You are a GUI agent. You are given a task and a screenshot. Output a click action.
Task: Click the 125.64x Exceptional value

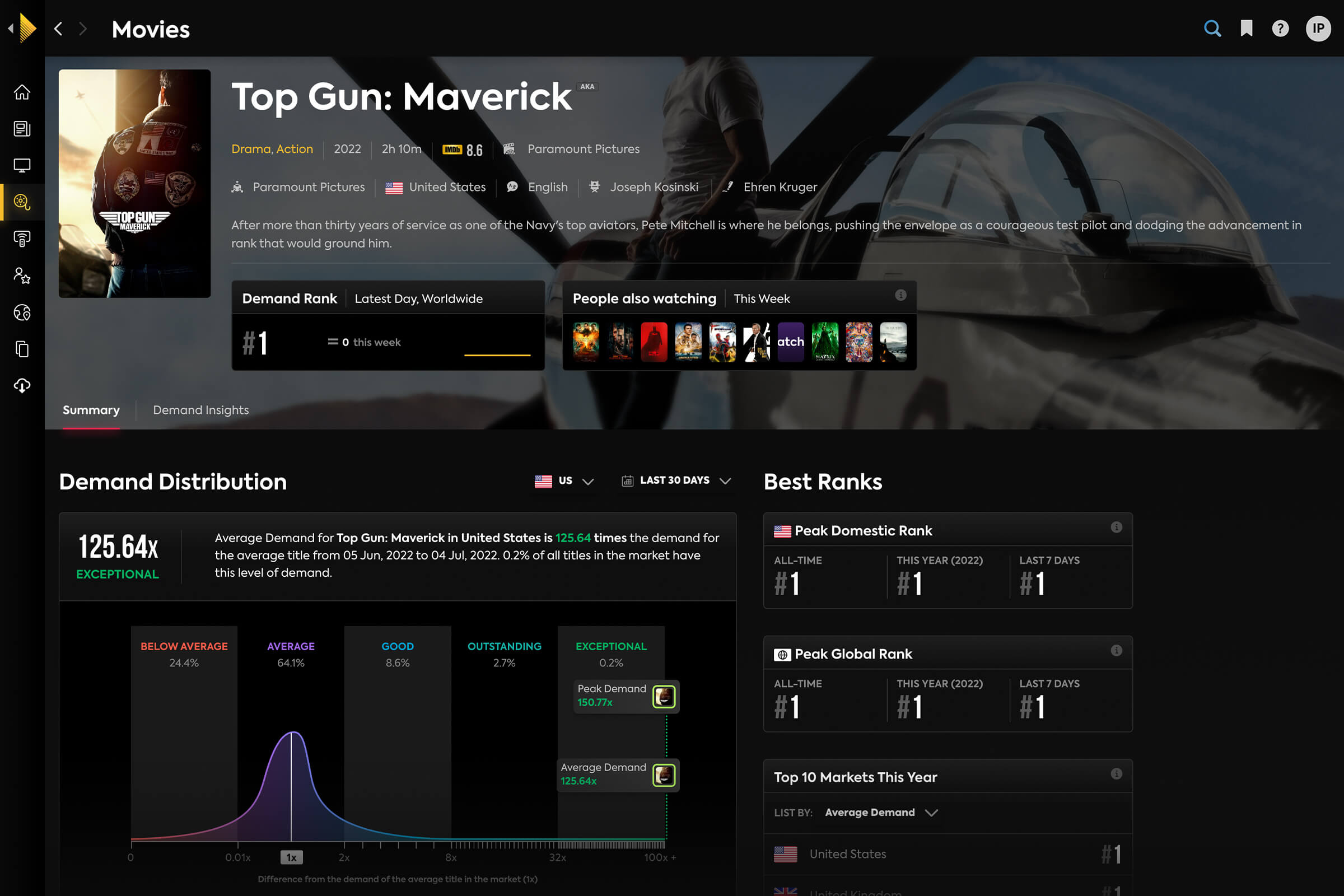[118, 556]
